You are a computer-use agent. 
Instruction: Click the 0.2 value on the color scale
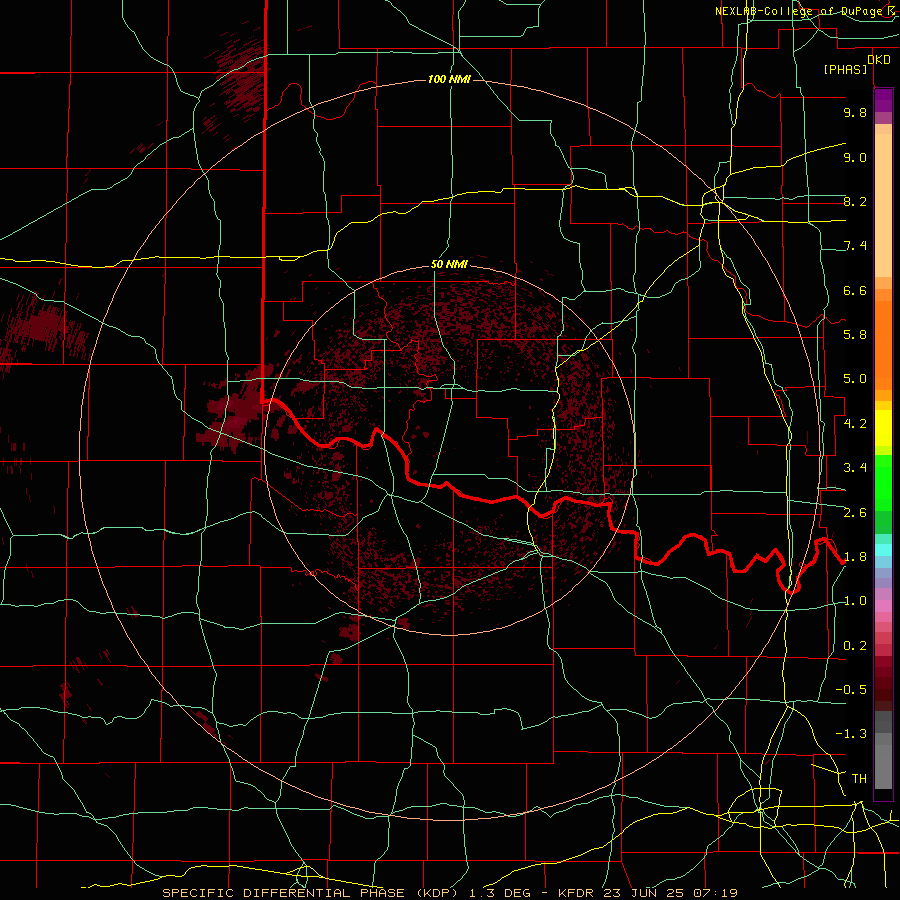pos(855,646)
